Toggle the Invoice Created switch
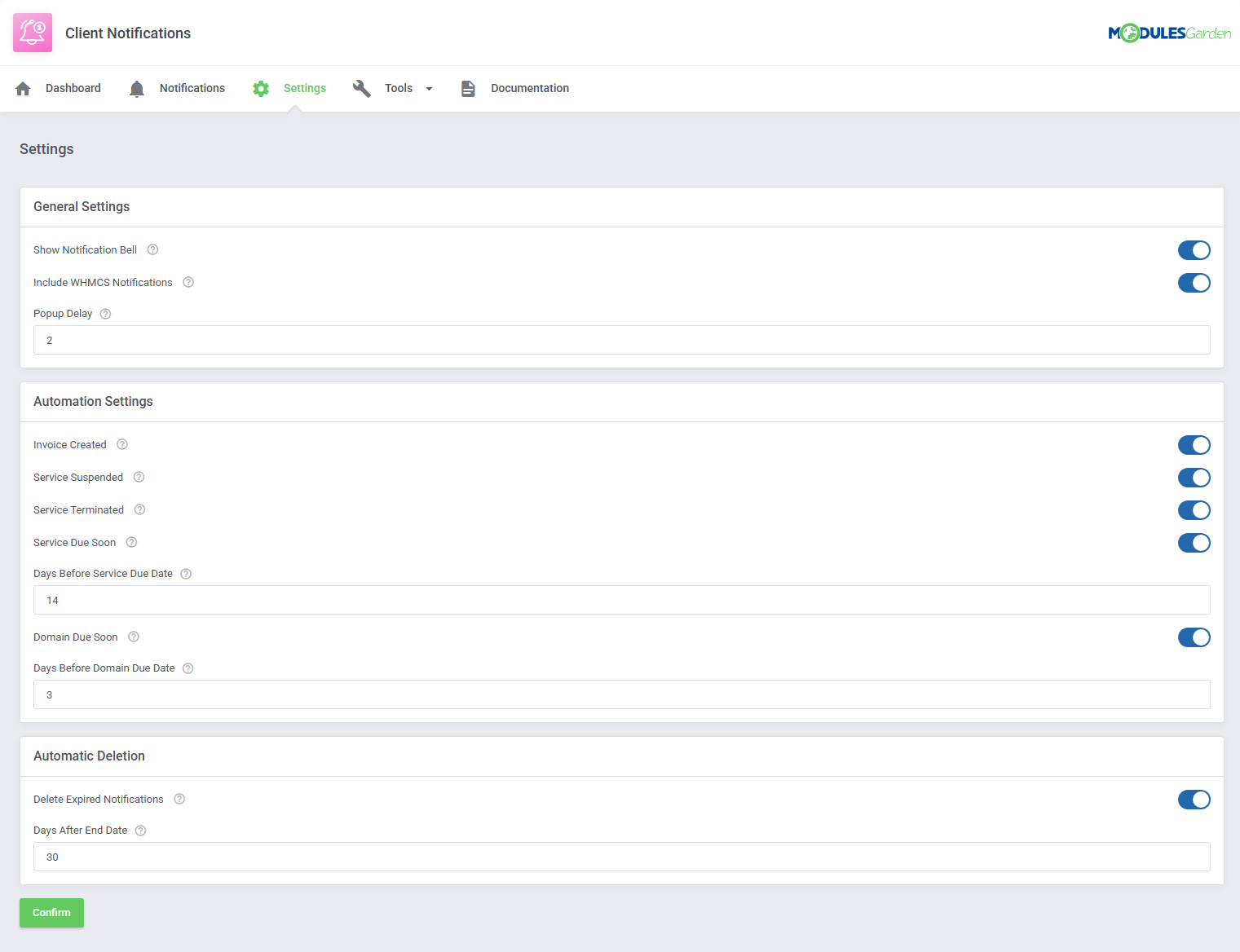Screen dimensions: 1240x952 pos(1194,445)
